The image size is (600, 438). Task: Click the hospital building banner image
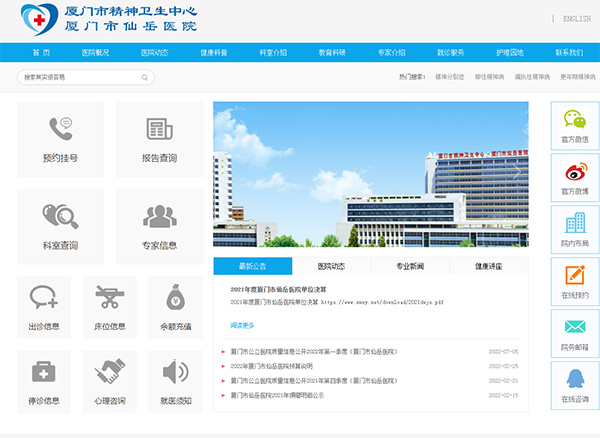[371, 175]
